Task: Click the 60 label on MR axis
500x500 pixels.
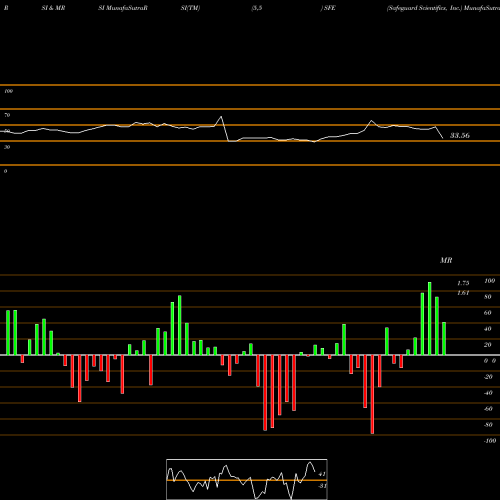Action: [488, 313]
